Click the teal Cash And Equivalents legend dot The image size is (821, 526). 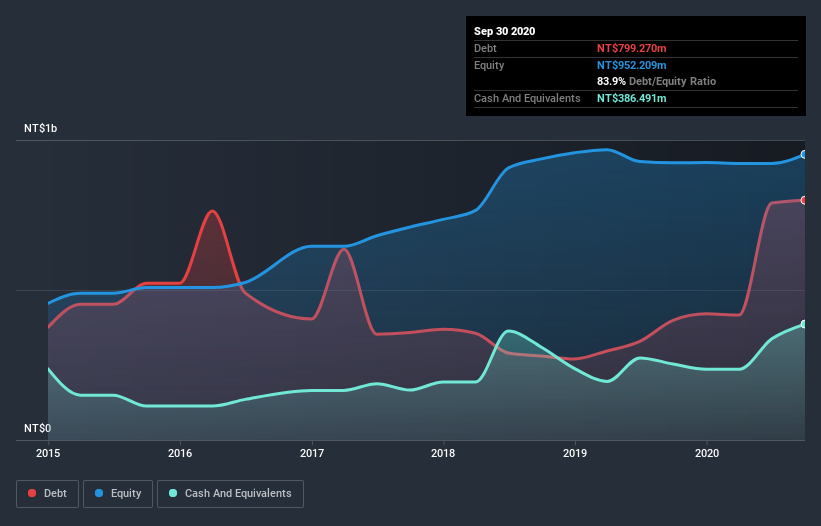(x=173, y=493)
